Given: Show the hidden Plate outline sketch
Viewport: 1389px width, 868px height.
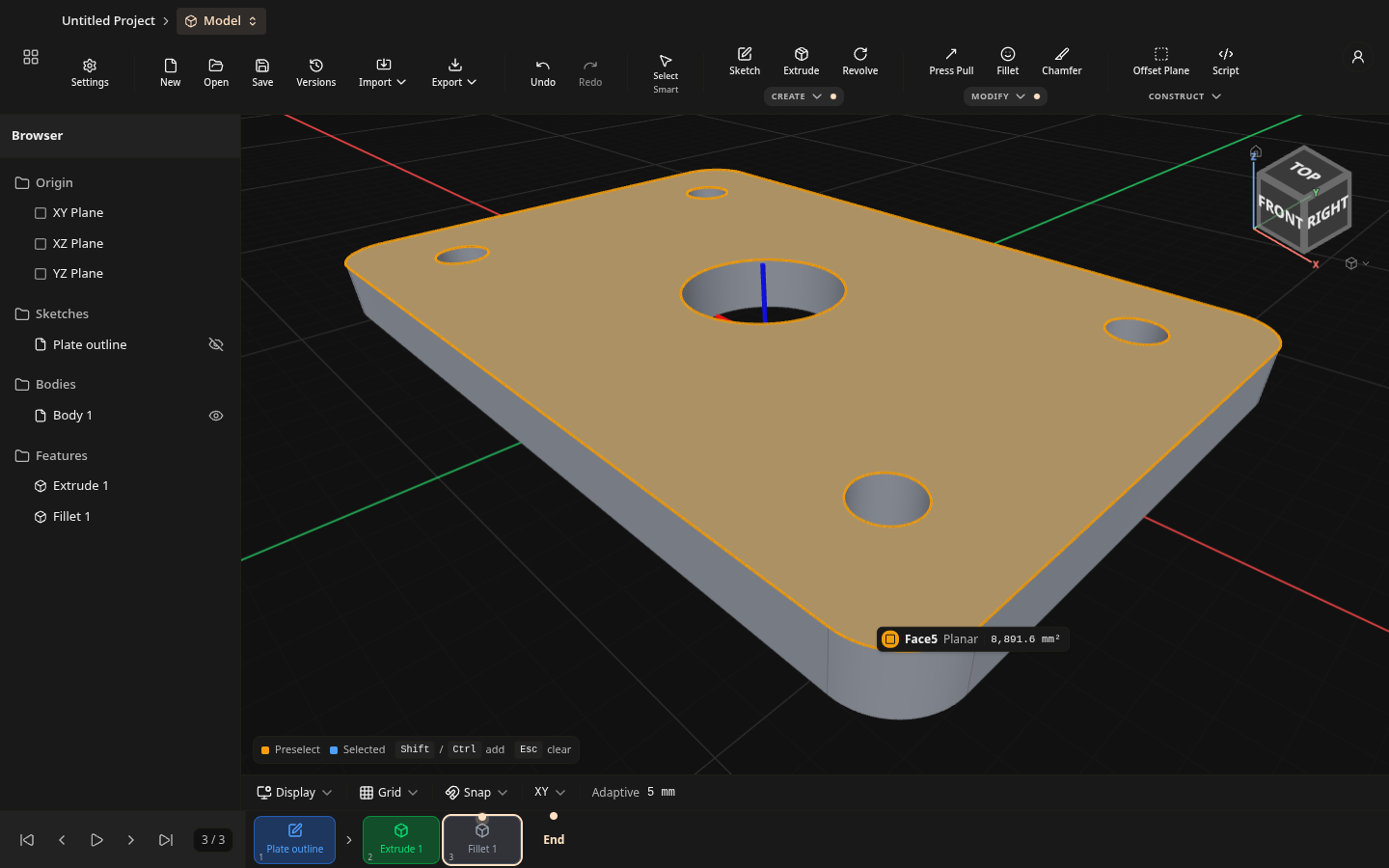Looking at the screenshot, I should (x=216, y=344).
